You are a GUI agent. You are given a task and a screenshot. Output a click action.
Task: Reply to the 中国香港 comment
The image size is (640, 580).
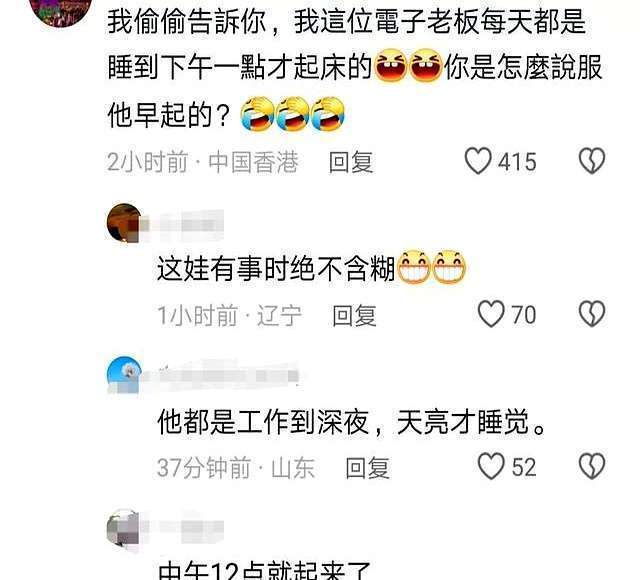(351, 162)
